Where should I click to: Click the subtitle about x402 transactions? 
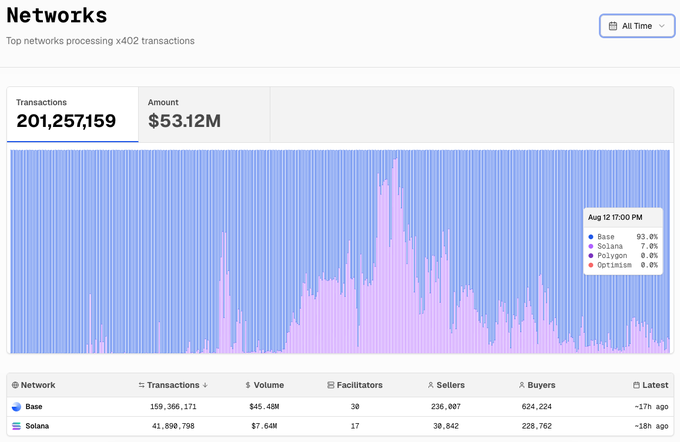click(100, 41)
